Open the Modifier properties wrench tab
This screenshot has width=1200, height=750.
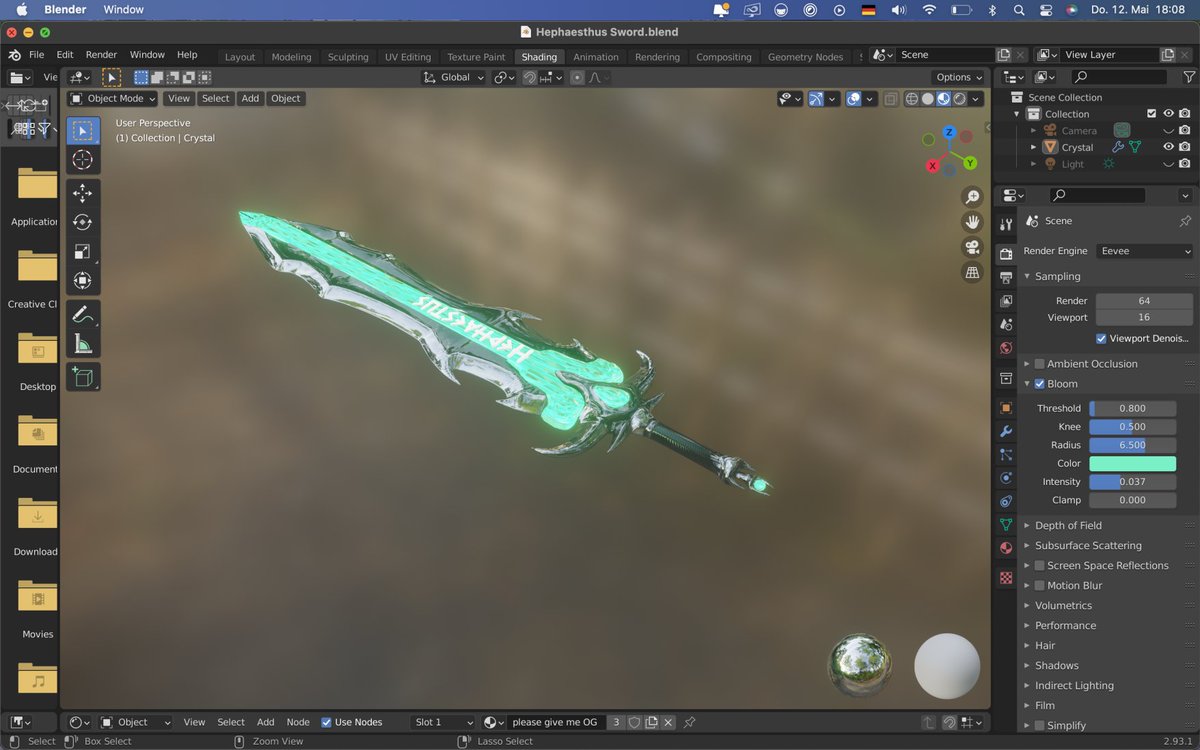1006,431
